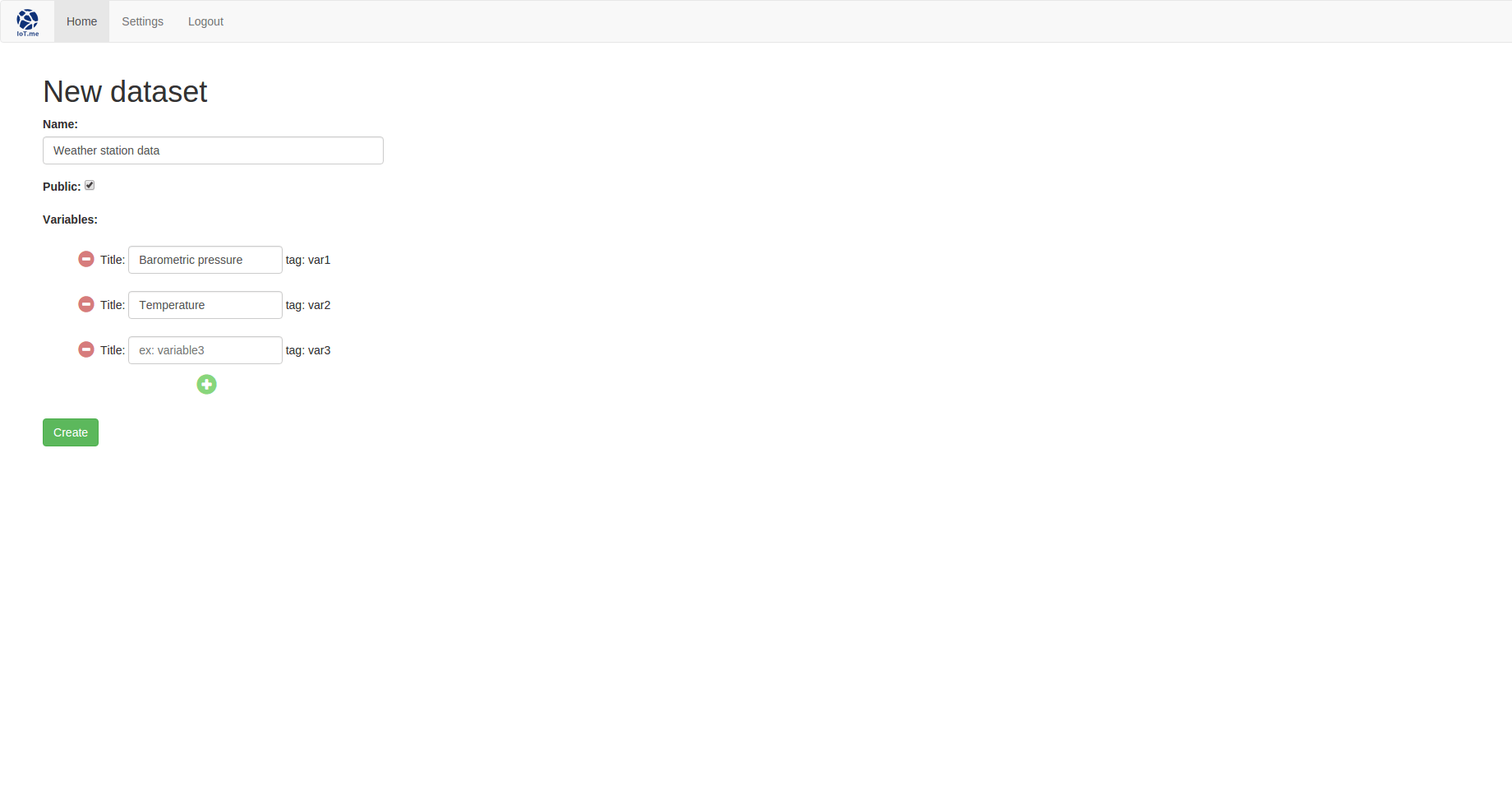Go to the Home tab
Image resolution: width=1512 pixels, height=804 pixels.
pos(81,21)
